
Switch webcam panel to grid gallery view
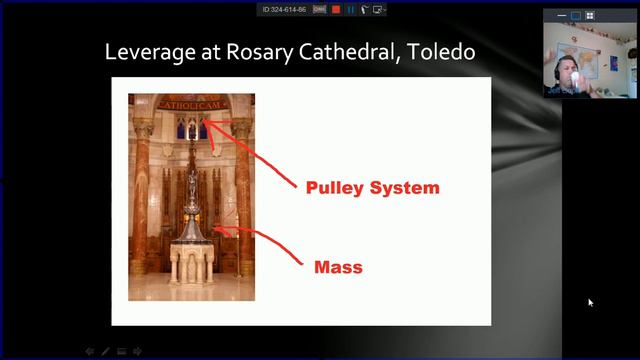click(590, 16)
